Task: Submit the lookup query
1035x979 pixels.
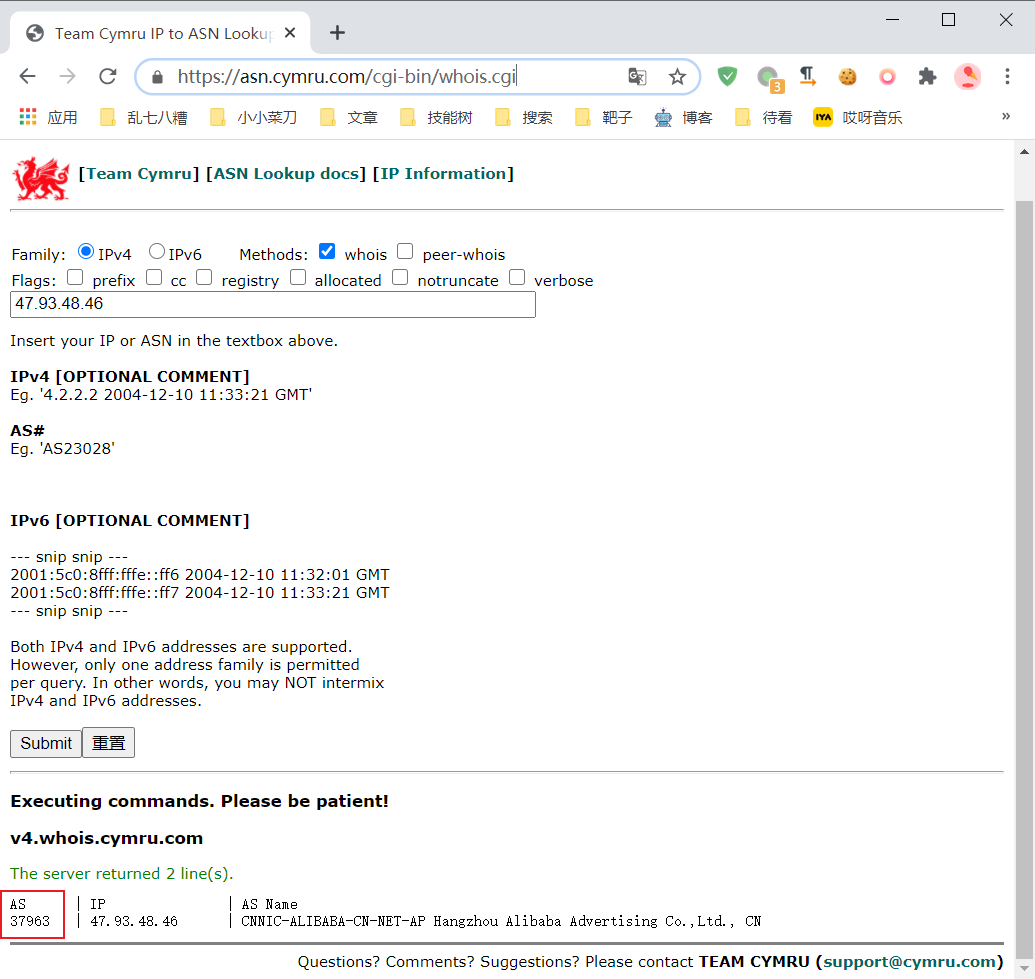Action: coord(46,743)
